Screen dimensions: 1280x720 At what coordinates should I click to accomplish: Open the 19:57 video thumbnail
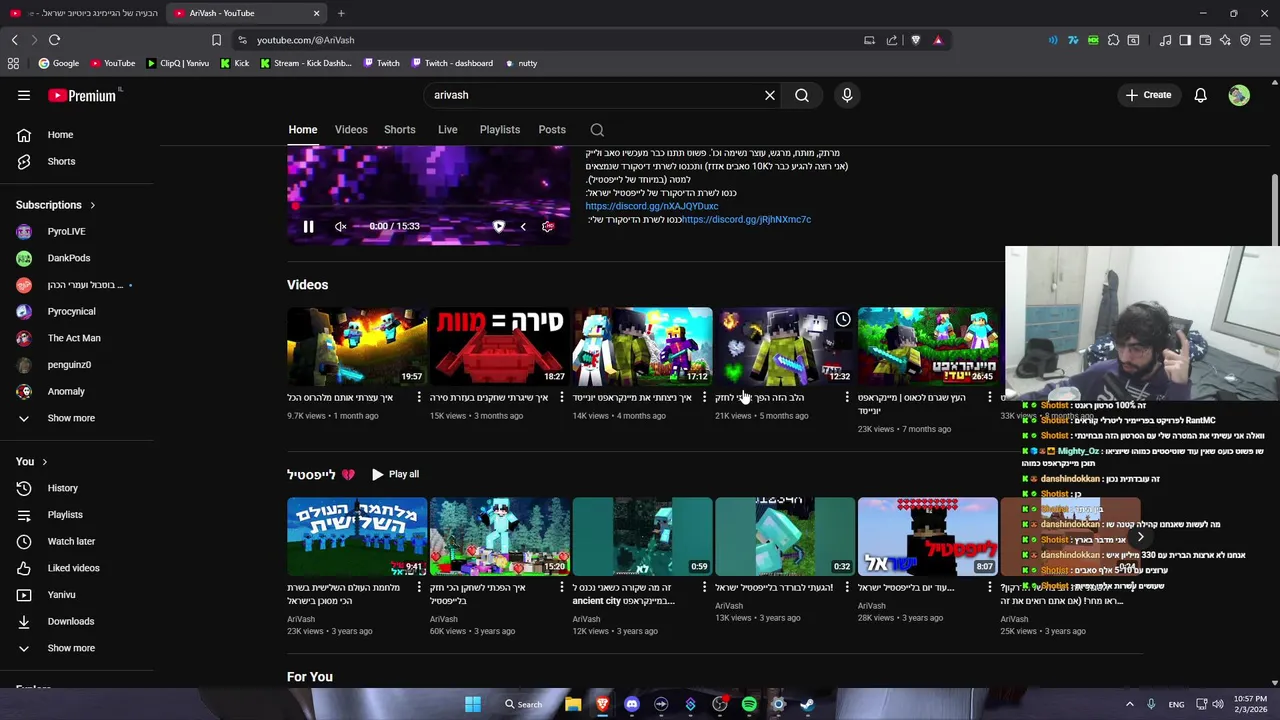click(357, 346)
